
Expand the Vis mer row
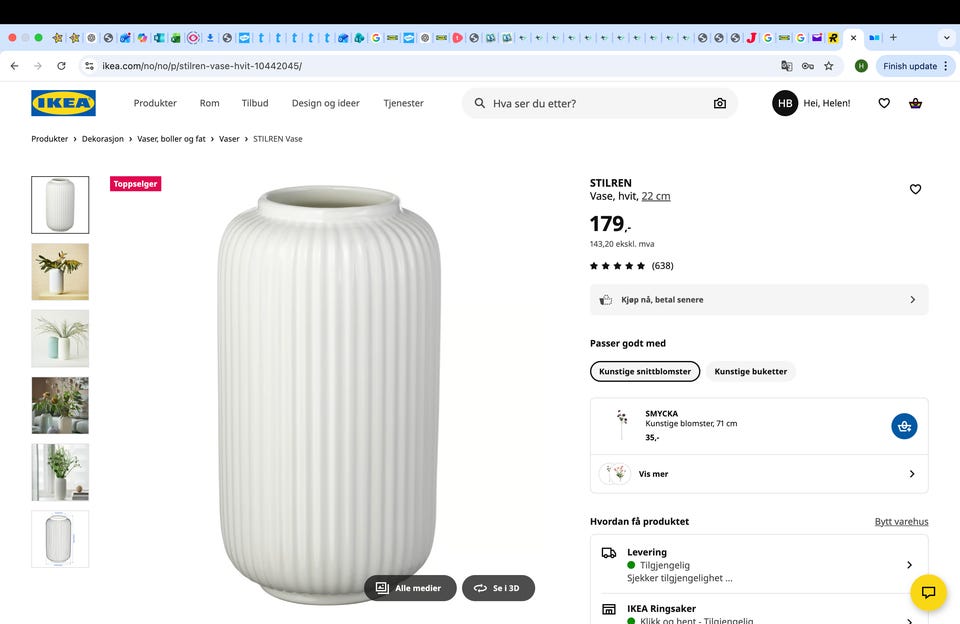[759, 474]
